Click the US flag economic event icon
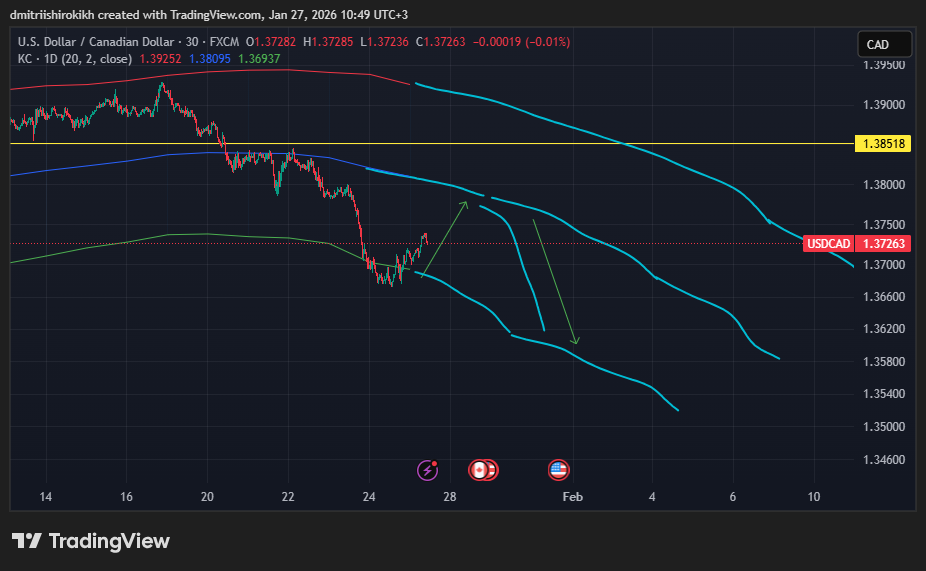926x571 pixels. [x=559, y=470]
